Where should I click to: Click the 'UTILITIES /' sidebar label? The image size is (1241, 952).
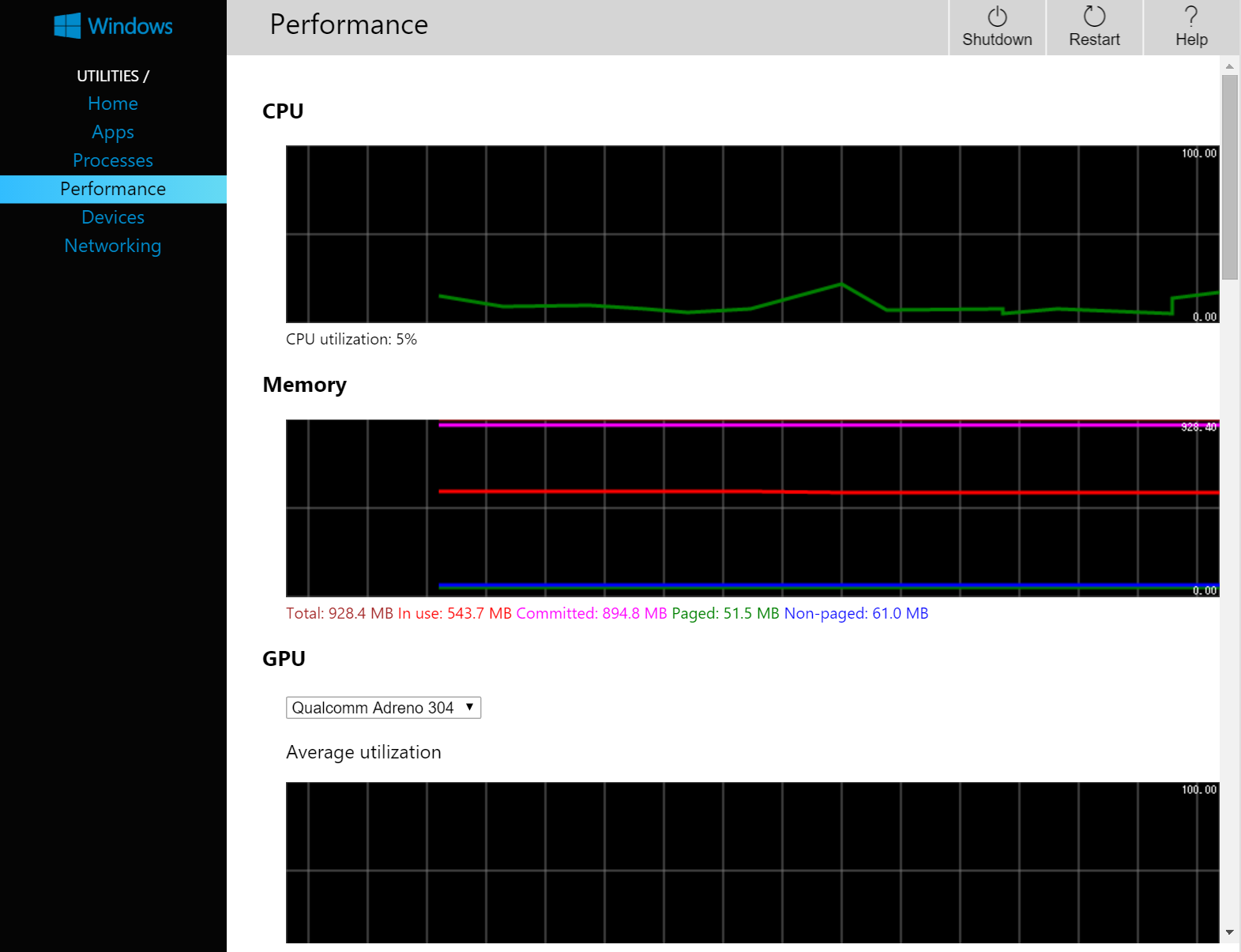[113, 76]
